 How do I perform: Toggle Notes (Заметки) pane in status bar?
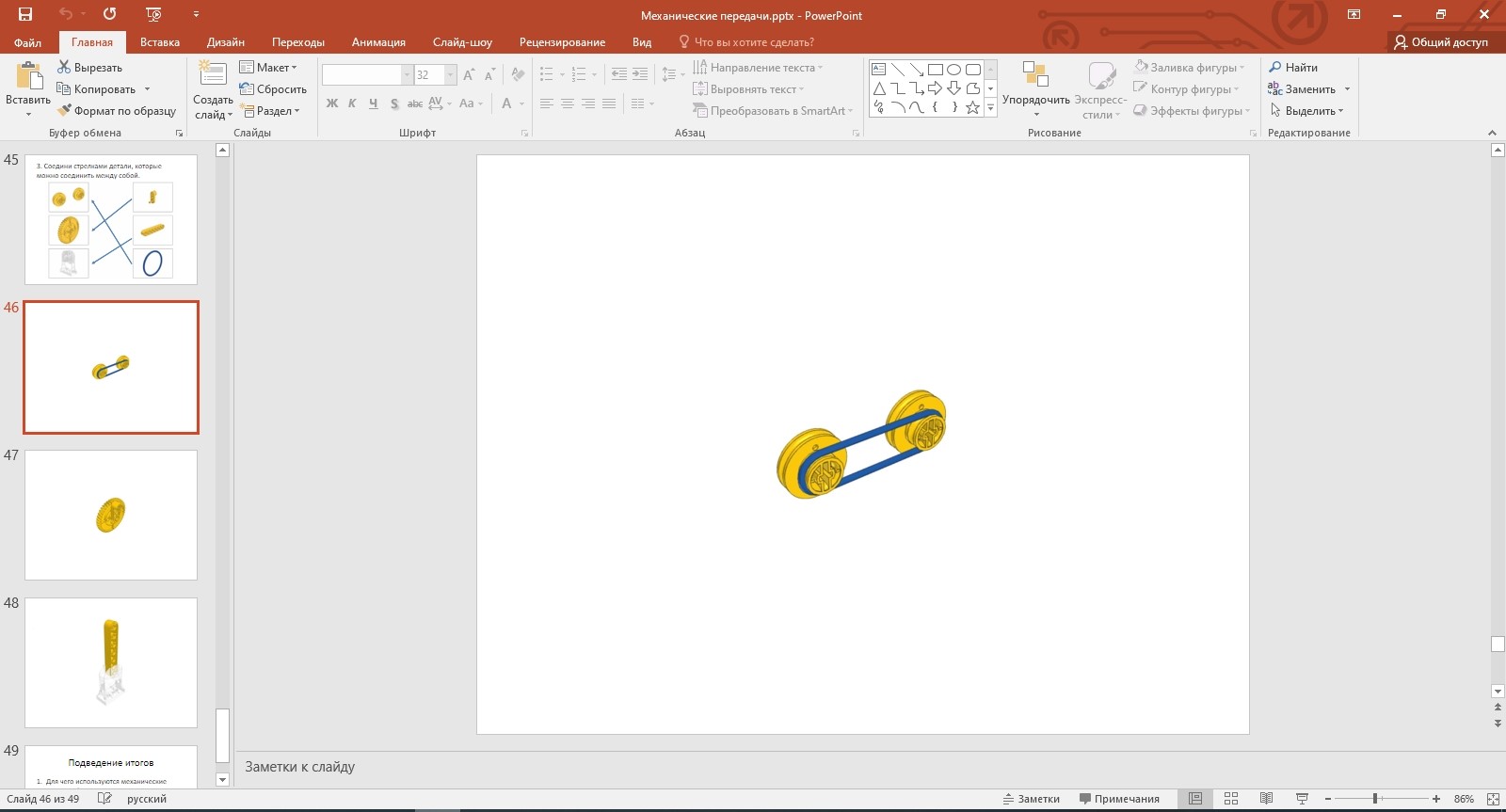pyautogui.click(x=1031, y=799)
